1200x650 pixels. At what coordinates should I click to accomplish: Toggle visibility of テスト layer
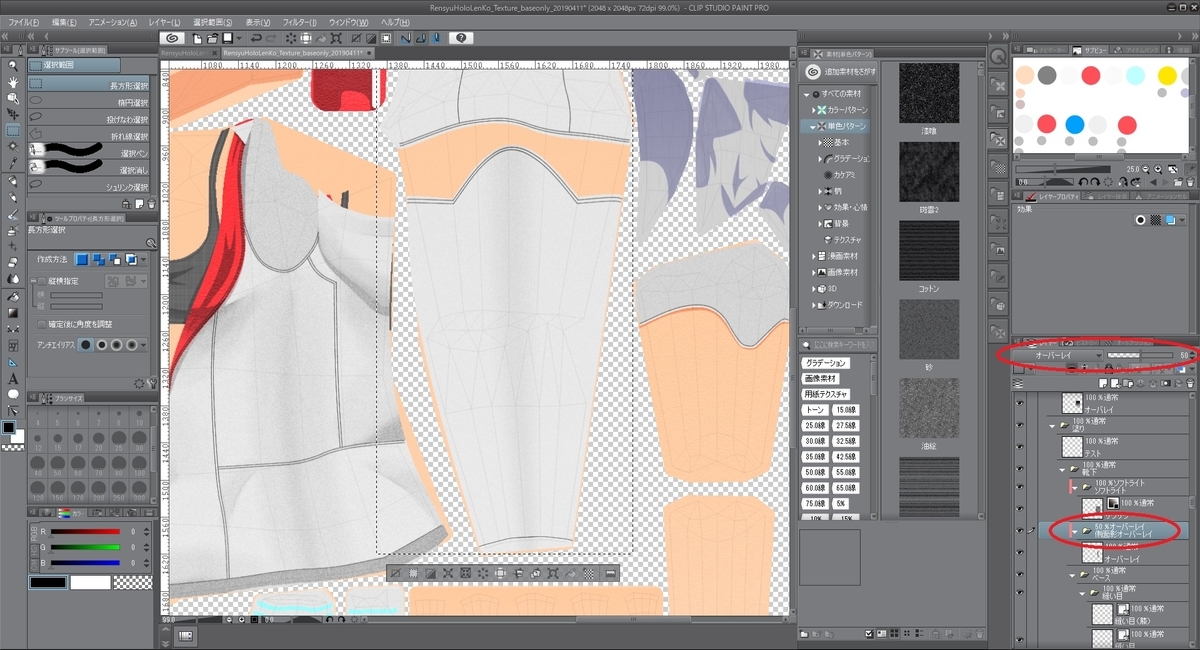click(x=1020, y=446)
